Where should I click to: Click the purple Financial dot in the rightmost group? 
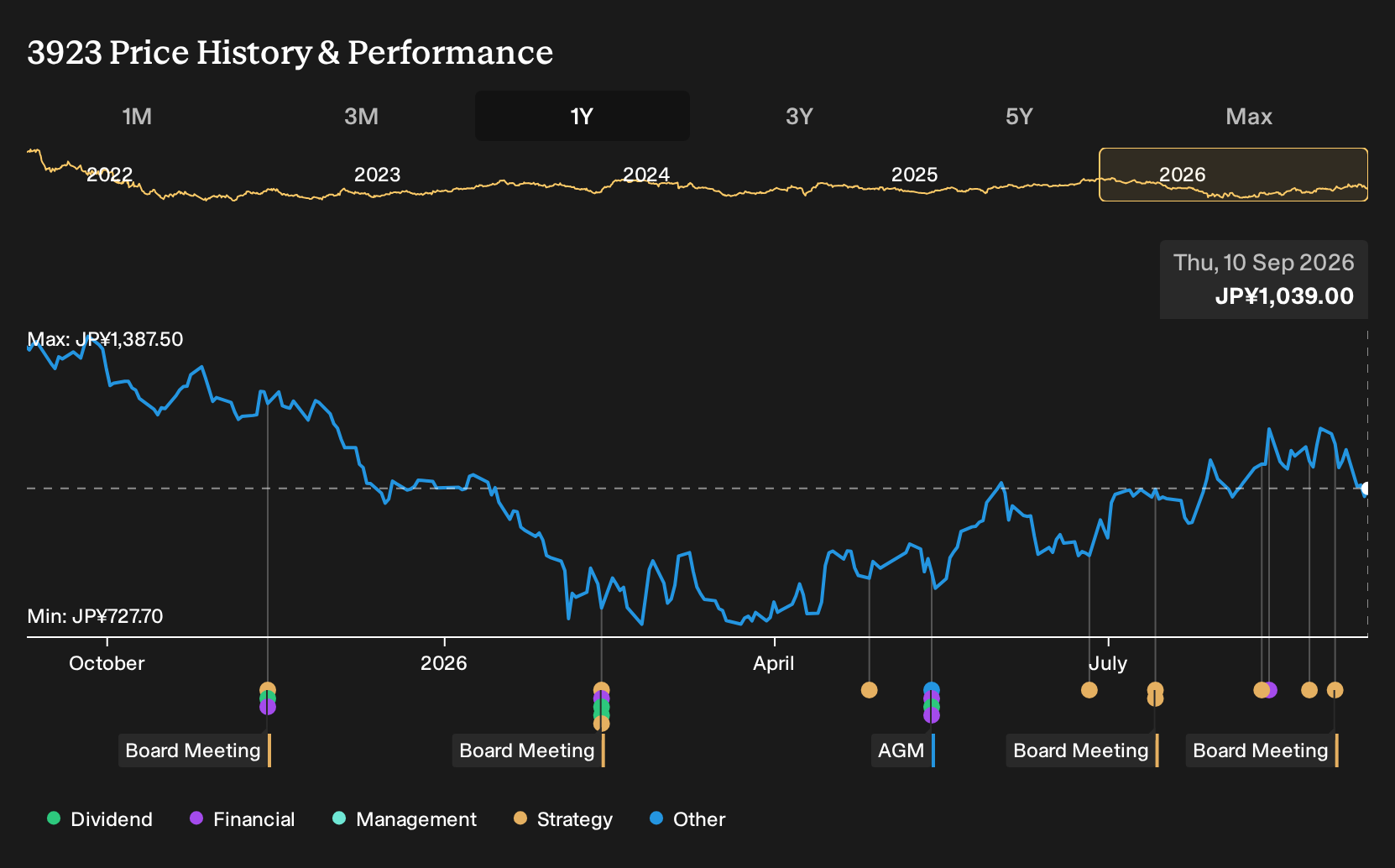[1271, 690]
